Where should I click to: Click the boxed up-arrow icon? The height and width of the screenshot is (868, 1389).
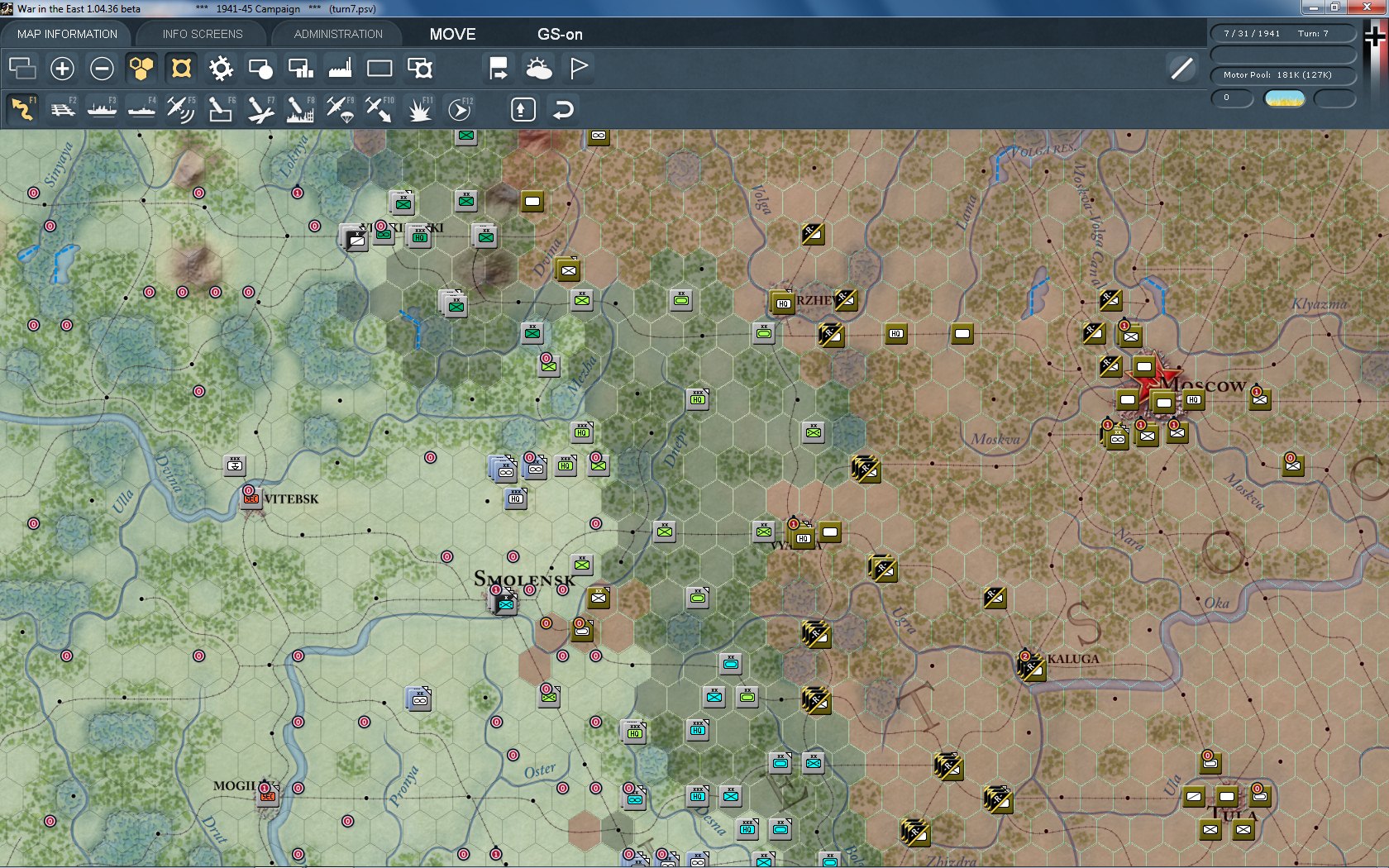point(523,109)
